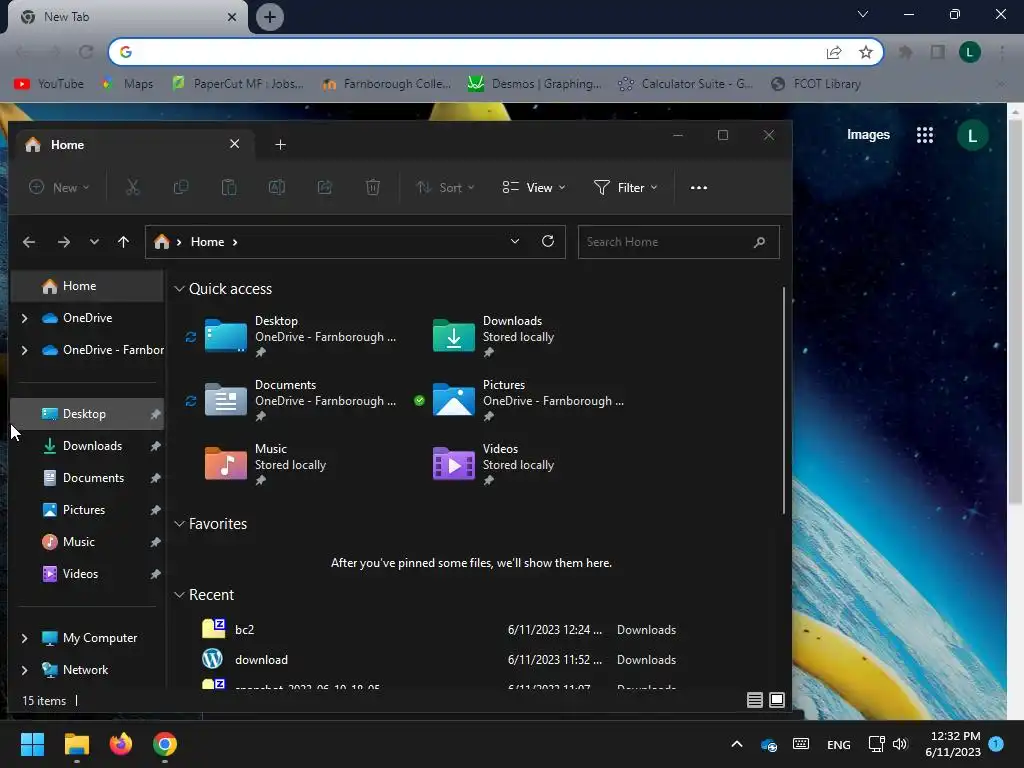
Task: Select Downloads in navigation pane
Action: tap(88, 446)
